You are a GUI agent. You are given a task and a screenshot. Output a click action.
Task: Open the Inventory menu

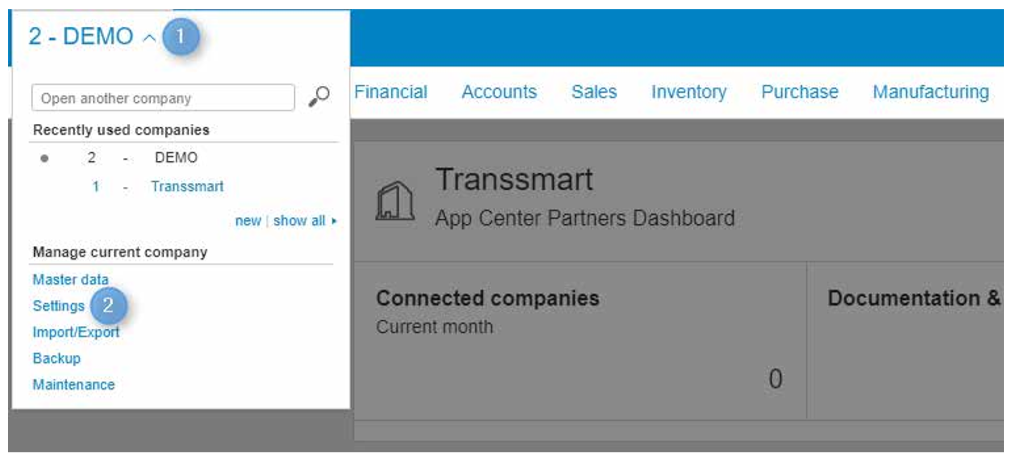coord(689,92)
